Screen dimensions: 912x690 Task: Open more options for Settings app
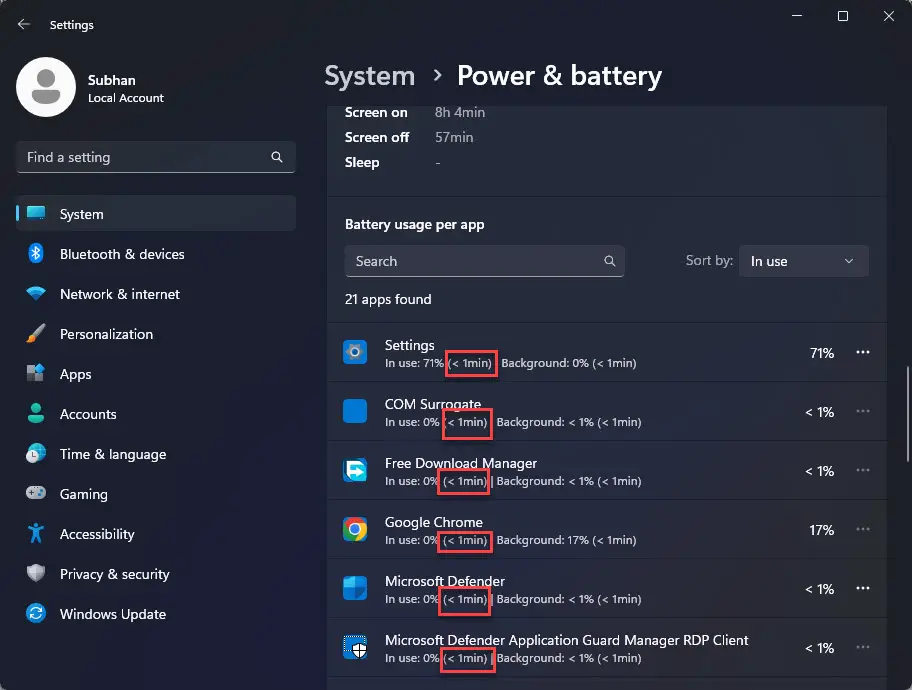point(863,353)
